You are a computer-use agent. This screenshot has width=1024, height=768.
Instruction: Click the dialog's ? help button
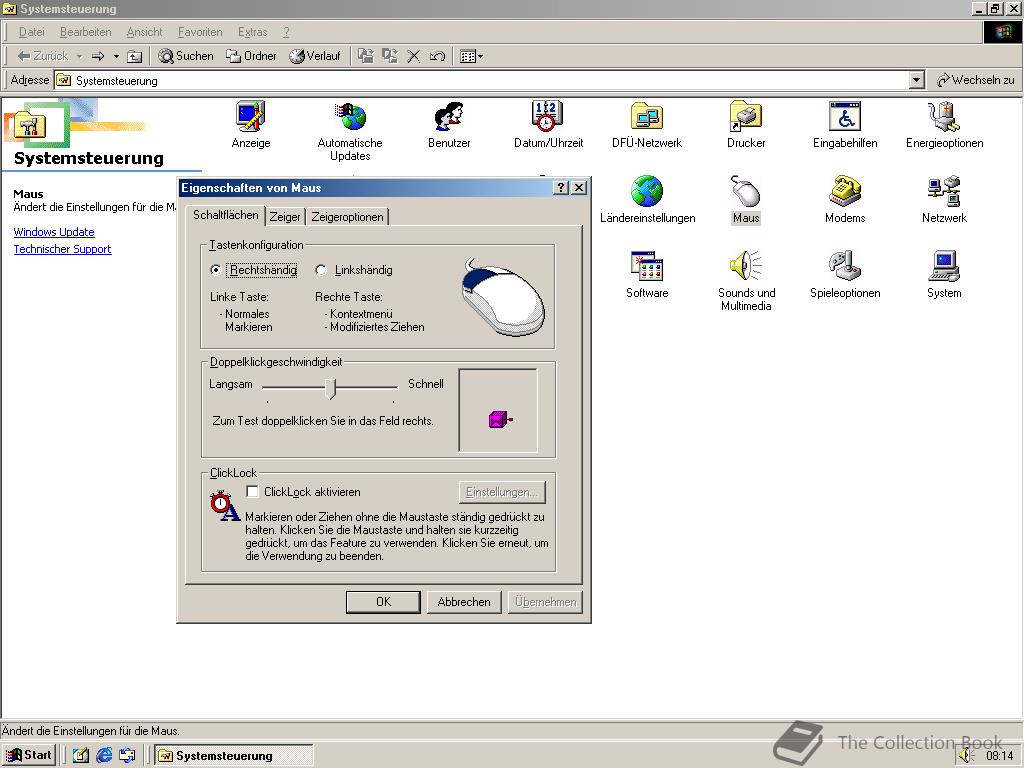[561, 187]
